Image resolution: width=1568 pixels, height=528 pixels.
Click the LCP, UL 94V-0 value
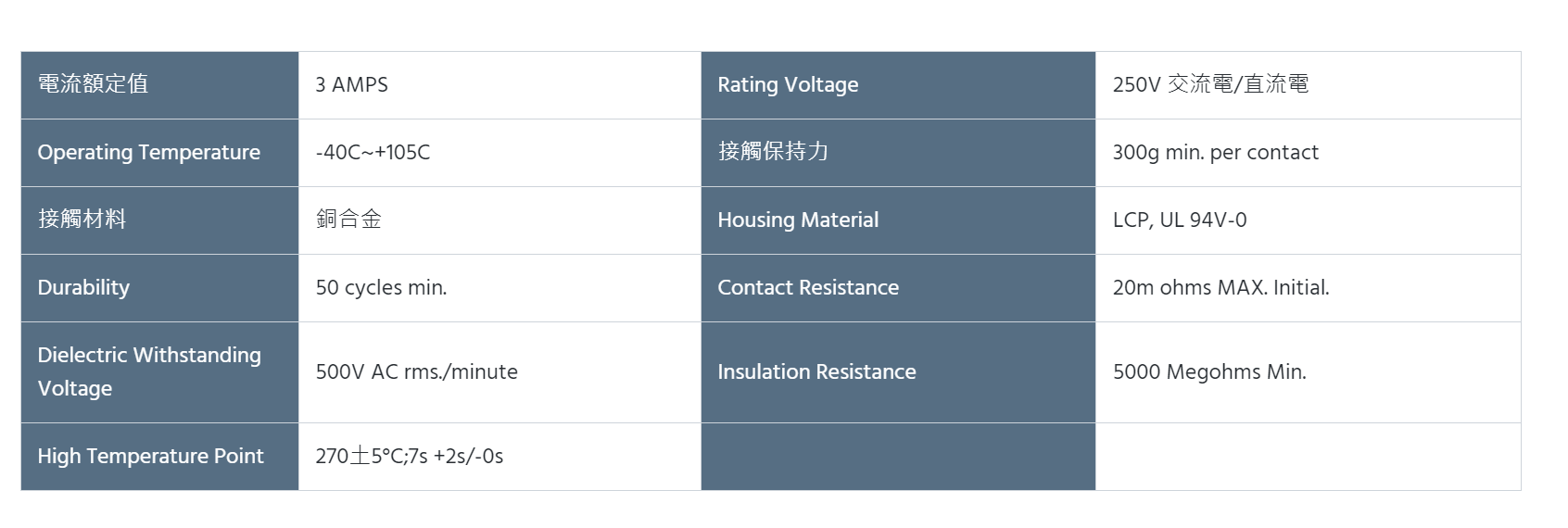click(x=1179, y=220)
